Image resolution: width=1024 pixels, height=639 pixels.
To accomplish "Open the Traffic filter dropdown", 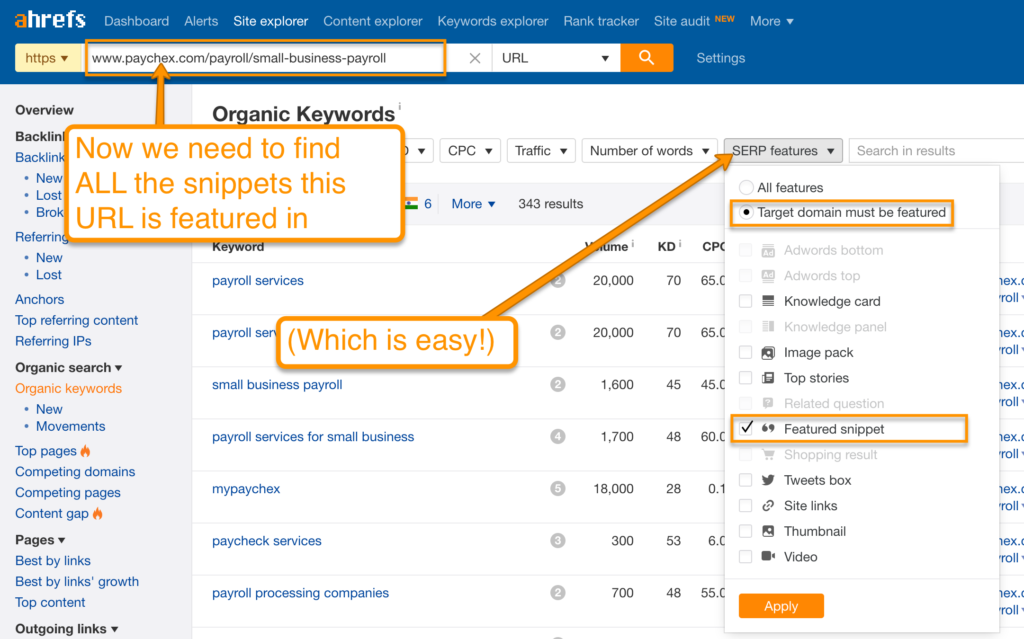I will point(541,151).
